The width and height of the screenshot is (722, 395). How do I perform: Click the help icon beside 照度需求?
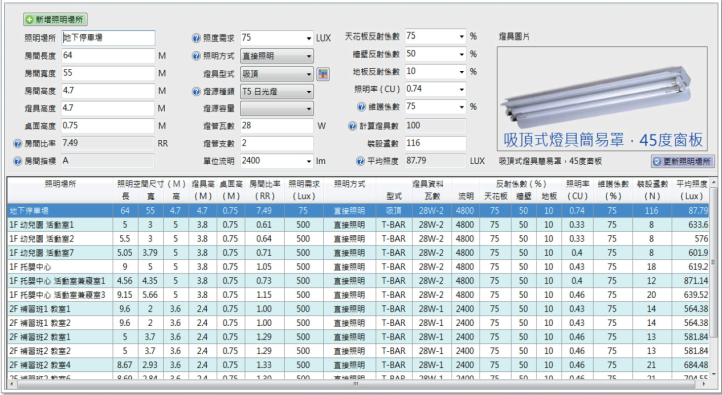tap(196, 38)
